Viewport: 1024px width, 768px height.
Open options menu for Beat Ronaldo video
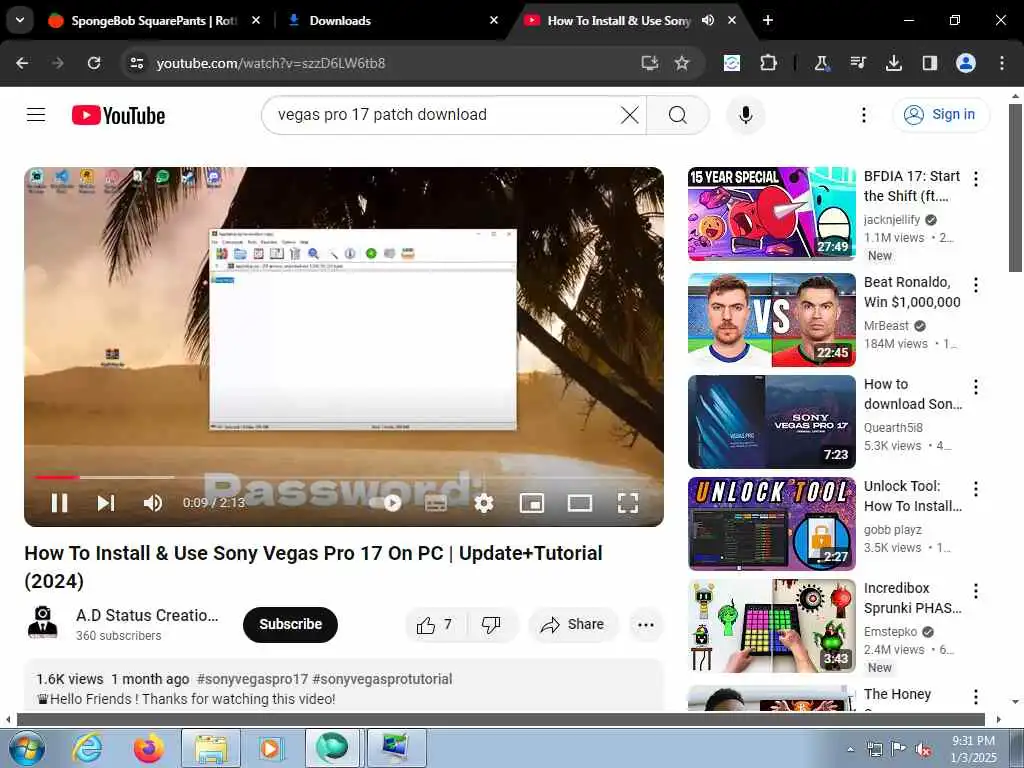(976, 285)
